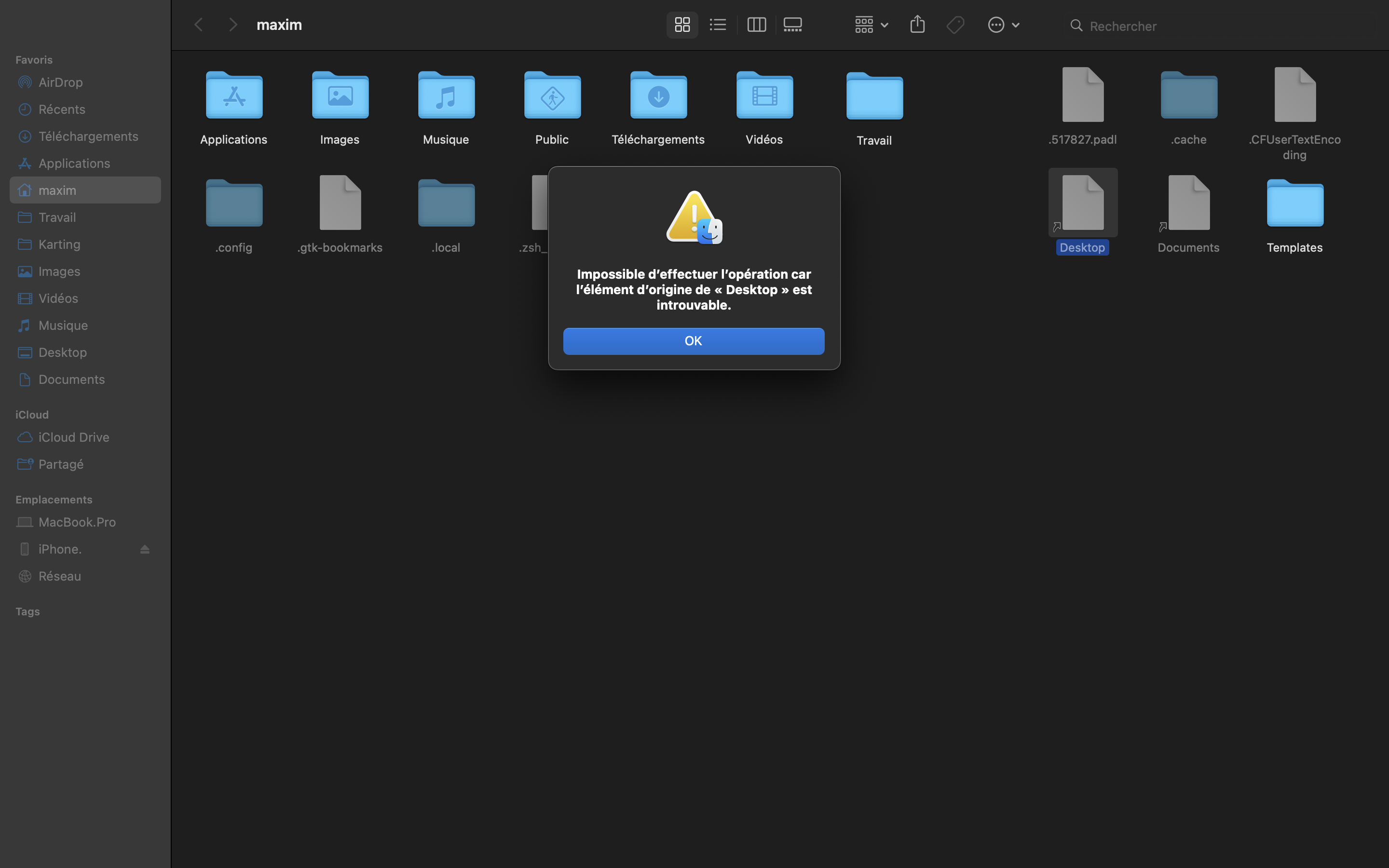Switch to gallery view mode
Image resolution: width=1389 pixels, height=868 pixels.
point(793,25)
